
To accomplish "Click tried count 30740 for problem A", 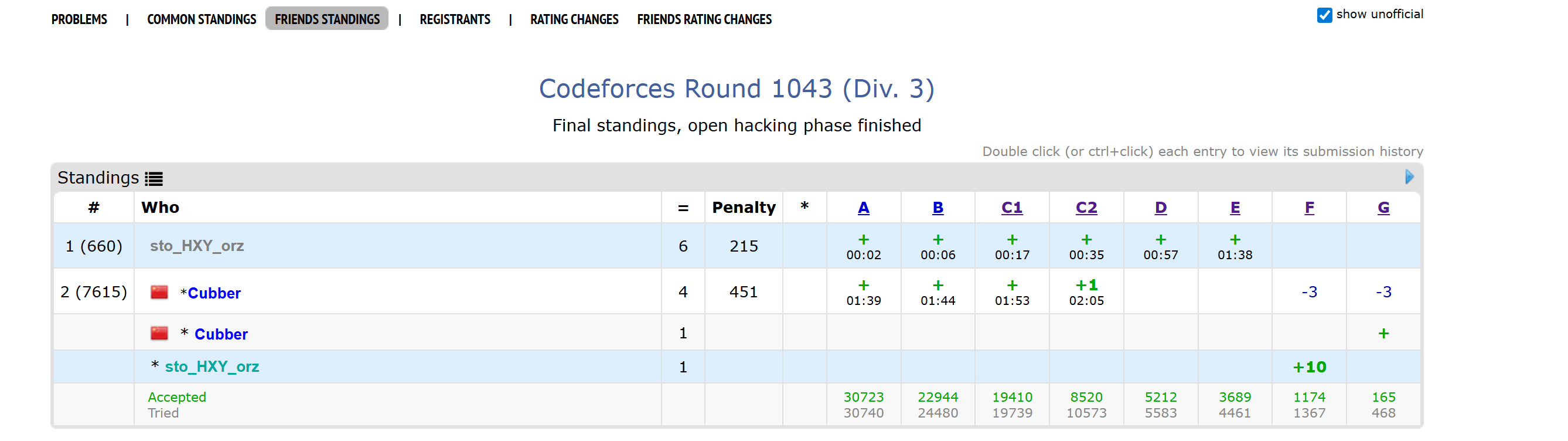I will pyautogui.click(x=863, y=413).
